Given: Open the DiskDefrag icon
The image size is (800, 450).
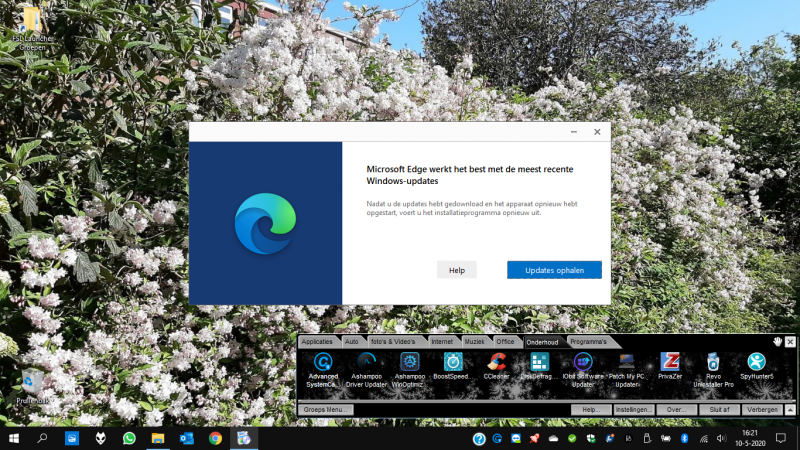Looking at the screenshot, I should click(539, 366).
